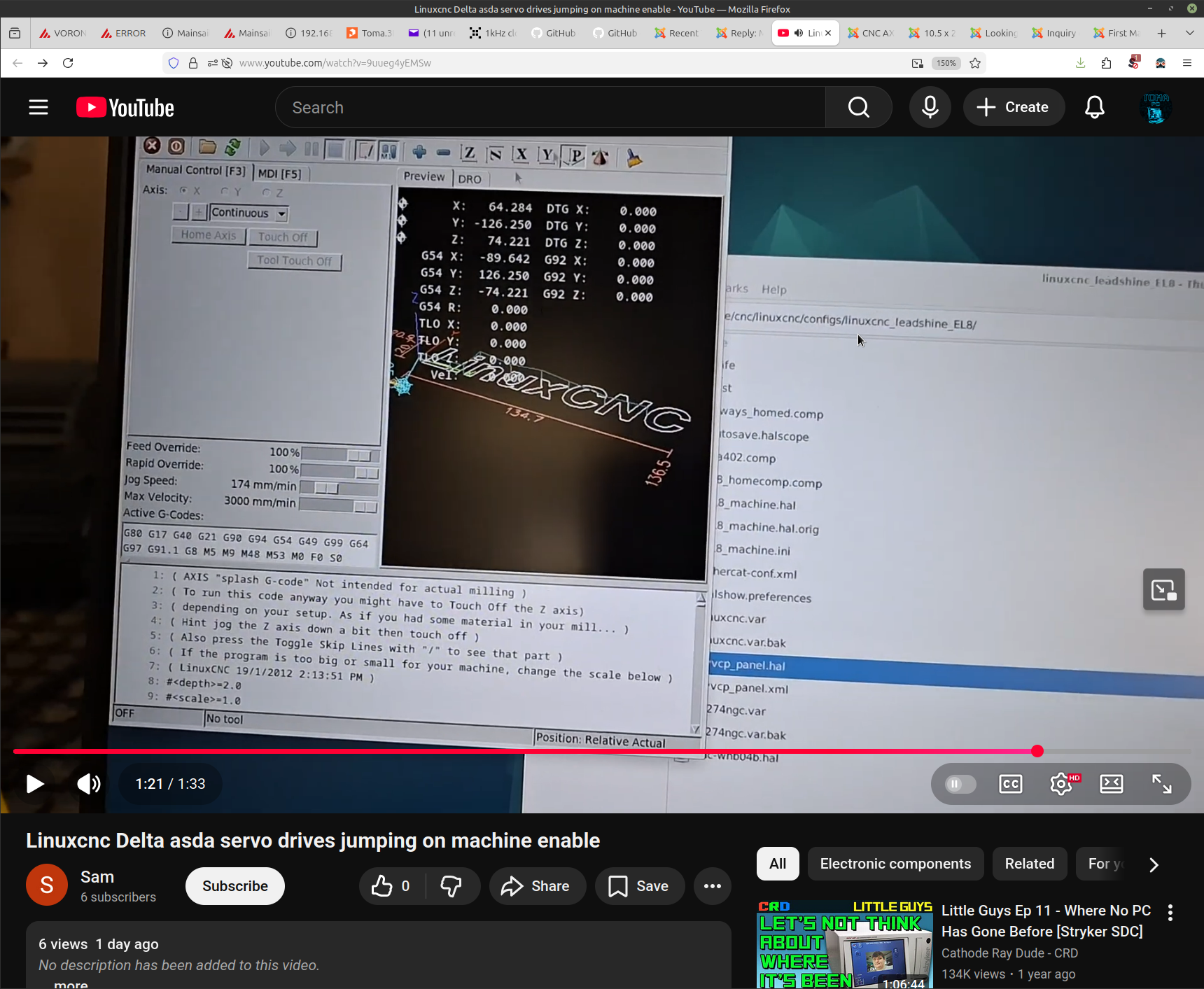Select the Electronic components filter chip
The image size is (1204, 989).
click(x=895, y=864)
